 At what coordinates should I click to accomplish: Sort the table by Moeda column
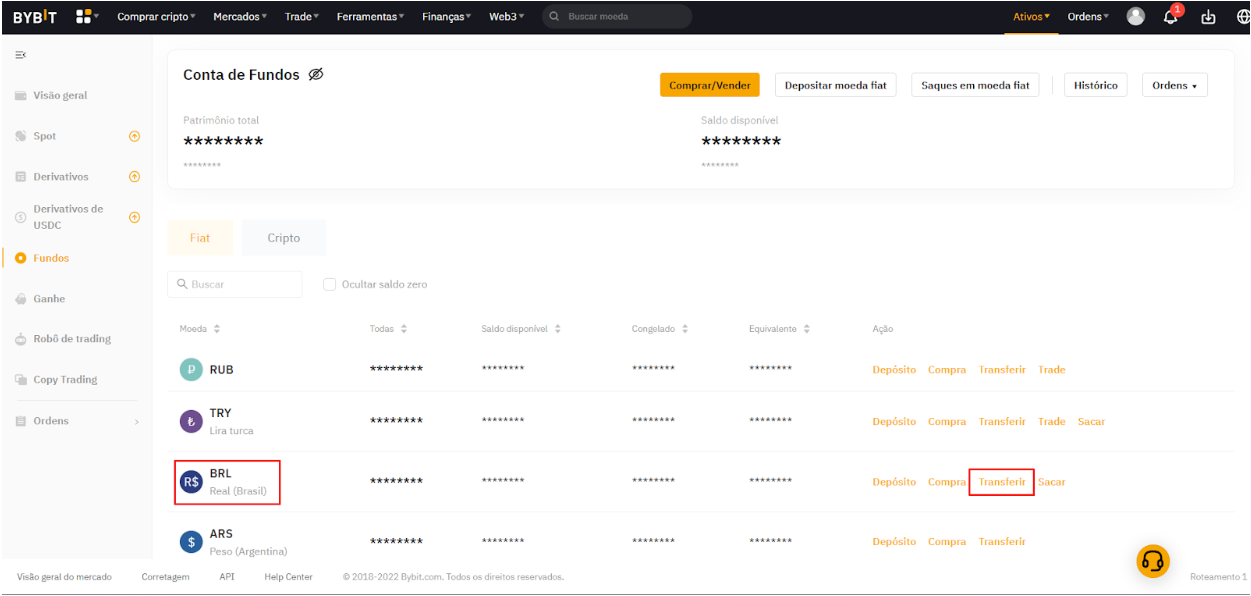tap(217, 329)
